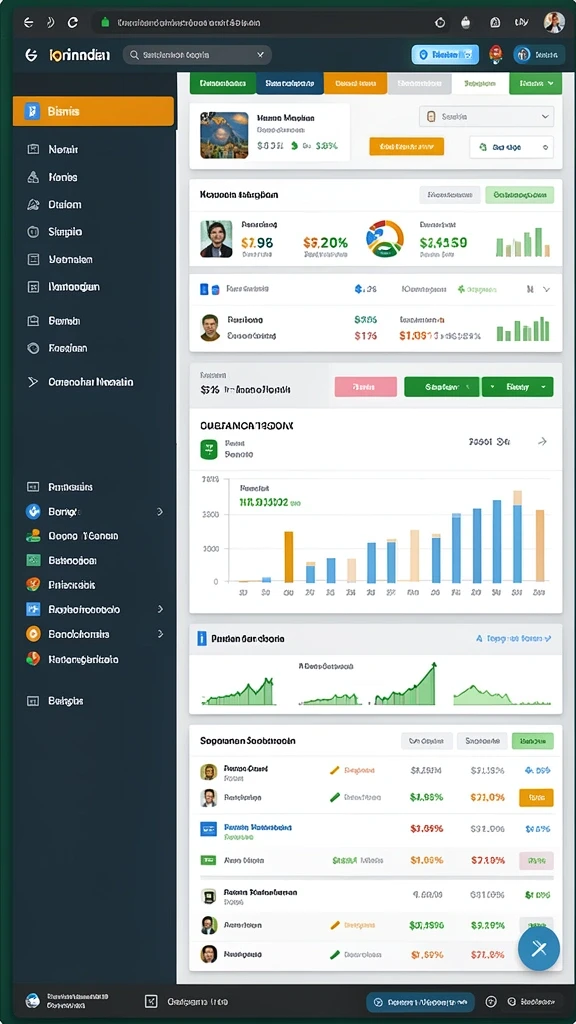The image size is (576, 1024).
Task: Open the dropdown box in the top card
Action: pos(486,117)
